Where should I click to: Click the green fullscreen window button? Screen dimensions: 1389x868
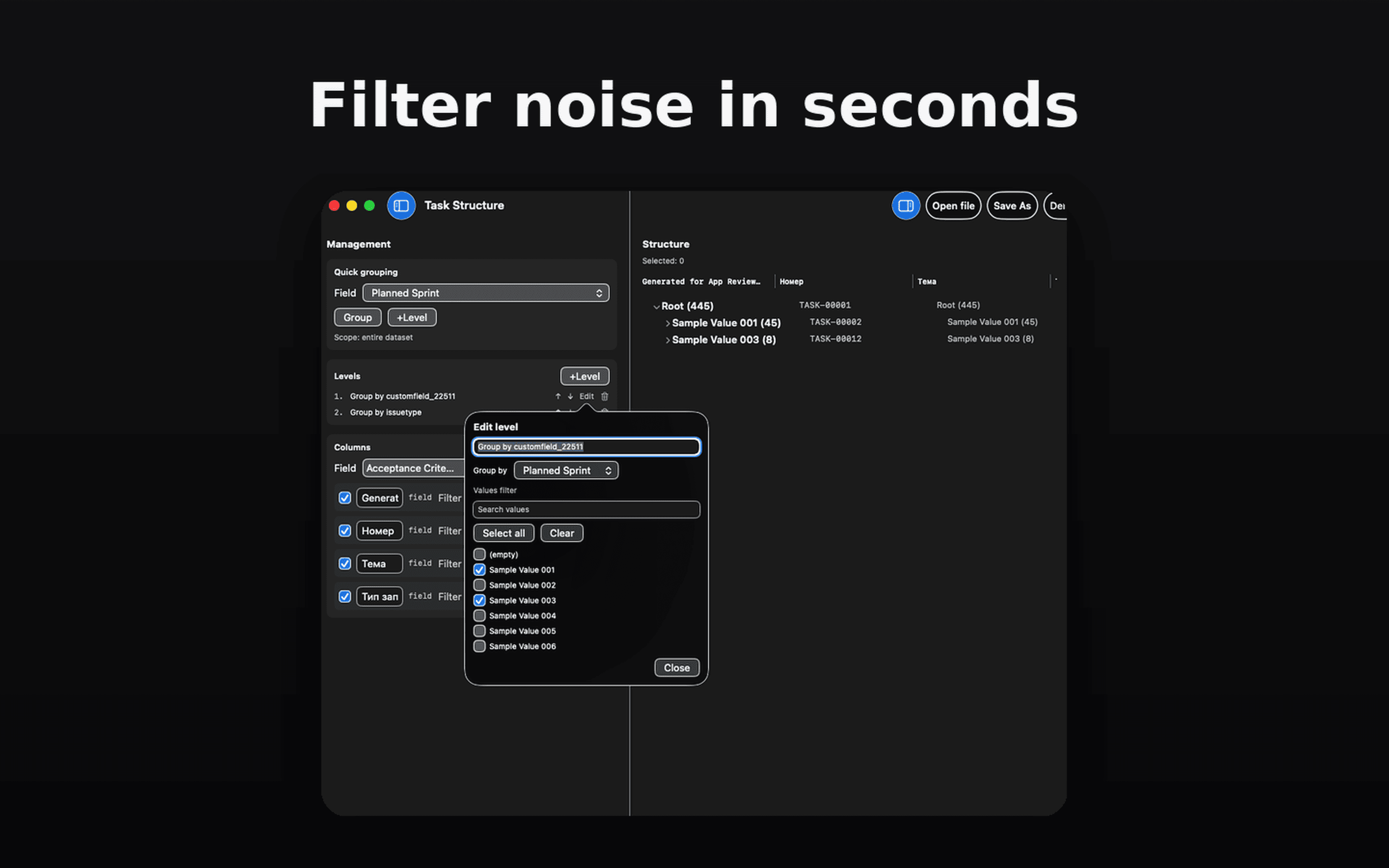(x=369, y=205)
